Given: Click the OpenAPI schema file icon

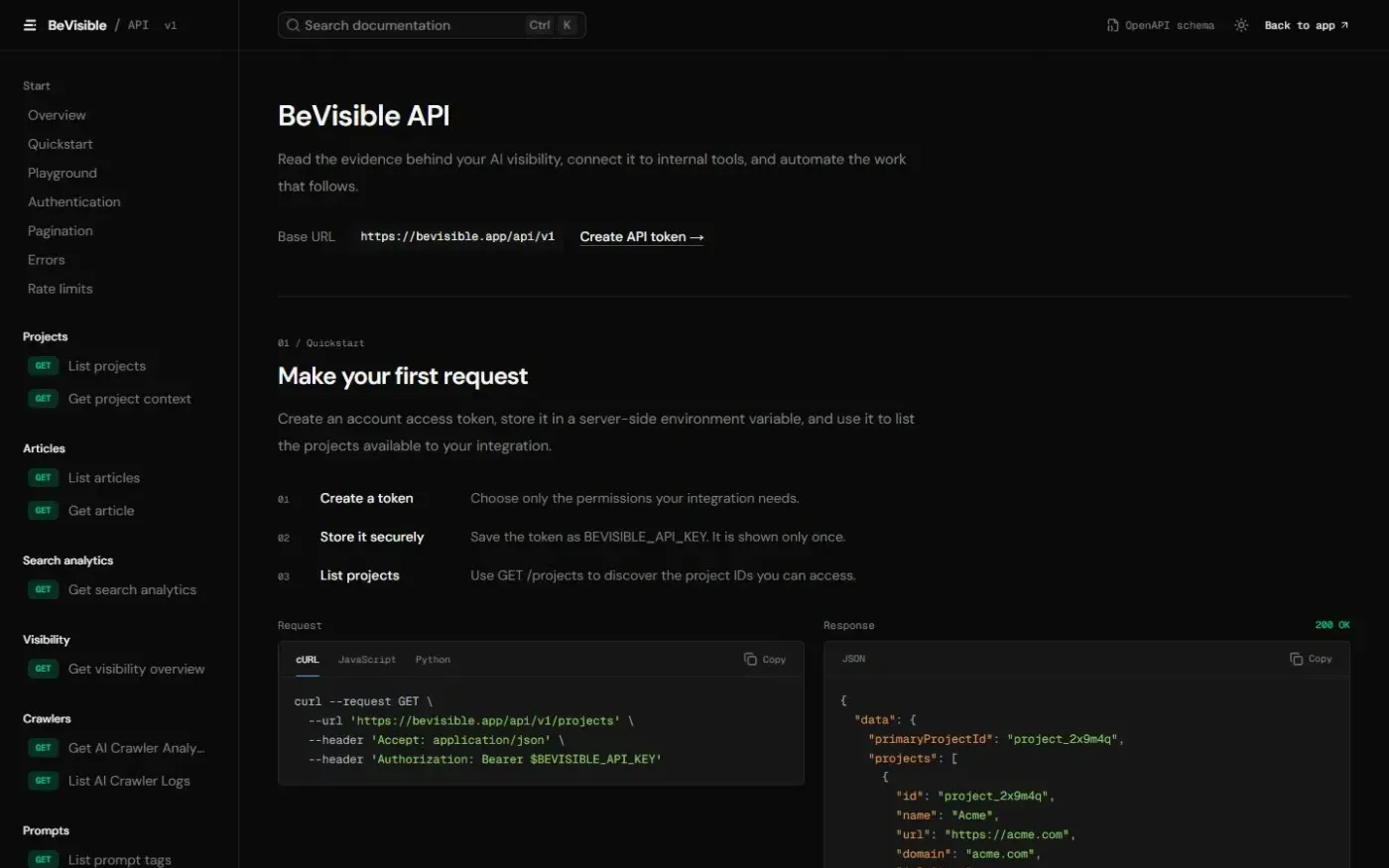Looking at the screenshot, I should (x=1112, y=25).
